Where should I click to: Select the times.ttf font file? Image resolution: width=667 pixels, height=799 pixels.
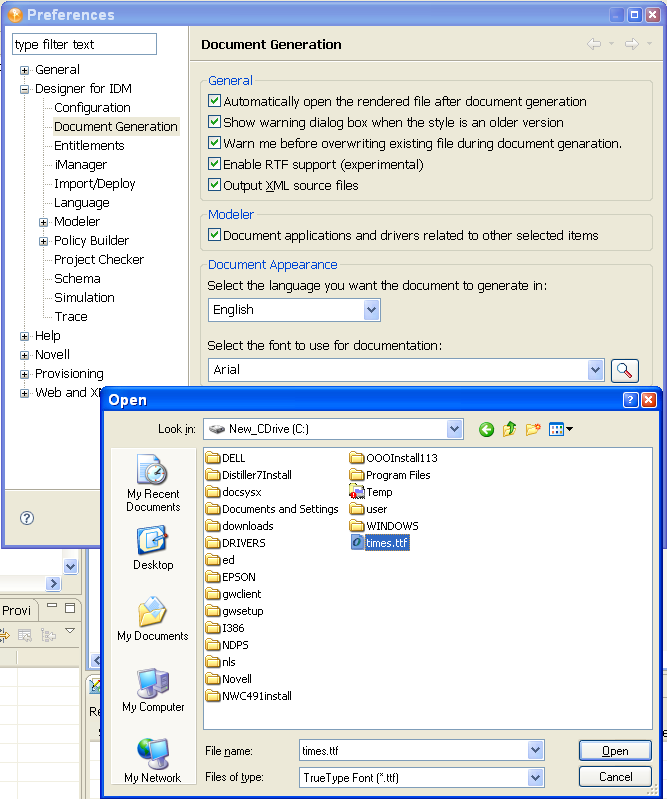pos(380,543)
